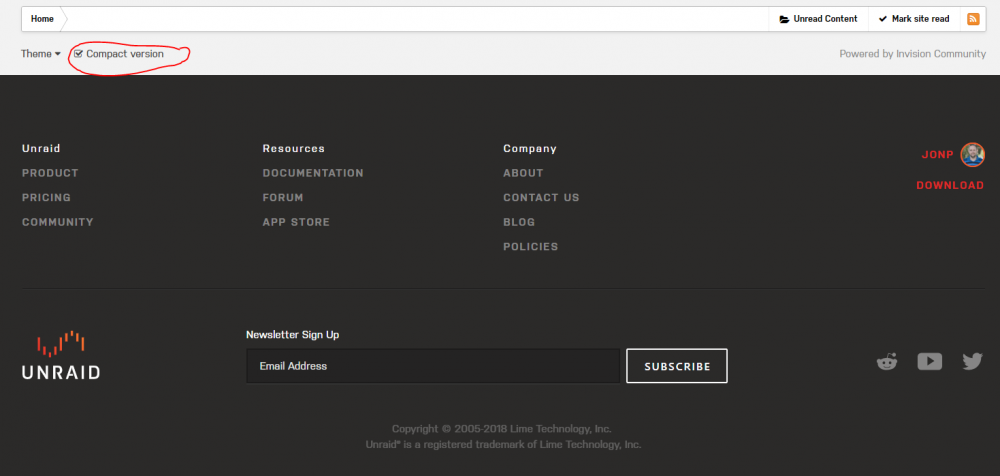Open the COMMUNITY footer link
Screen dimensions: 1000x476
(58, 222)
